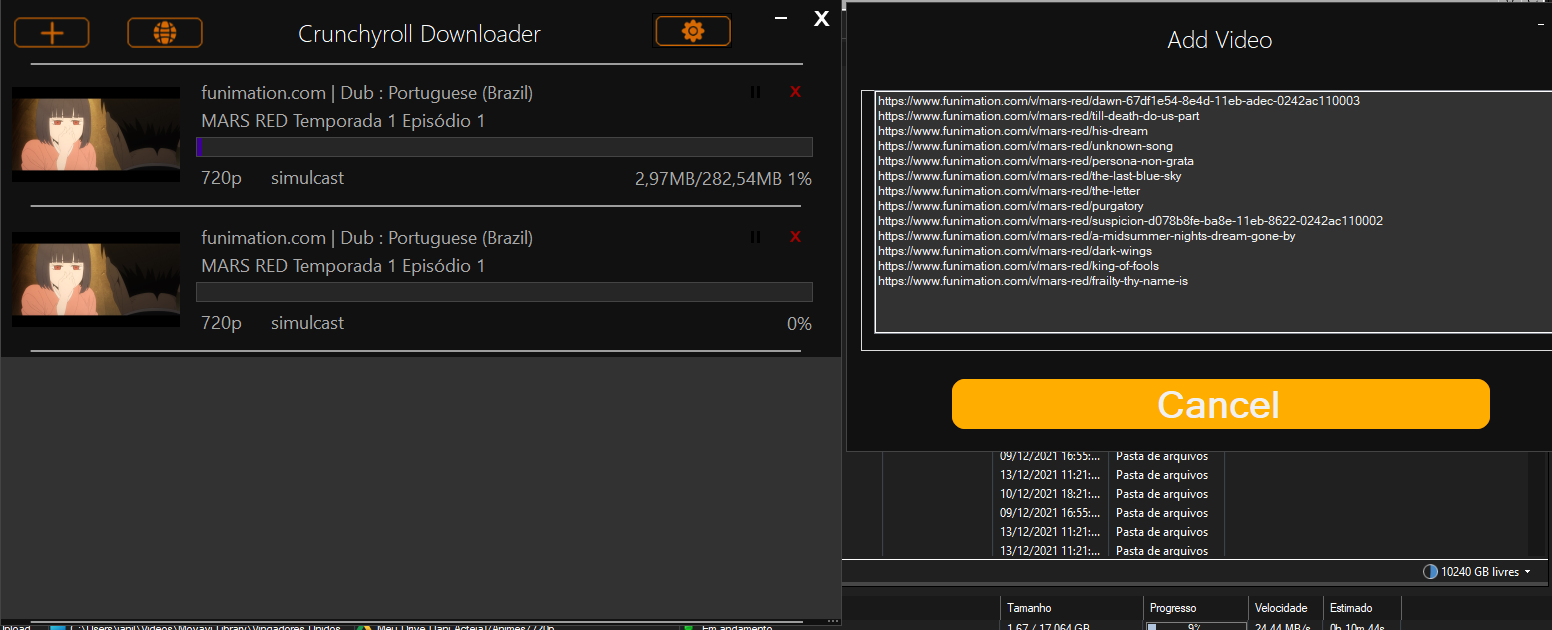The height and width of the screenshot is (630, 1552).
Task: Click the Cancel button in Add Video
Action: (x=1220, y=404)
